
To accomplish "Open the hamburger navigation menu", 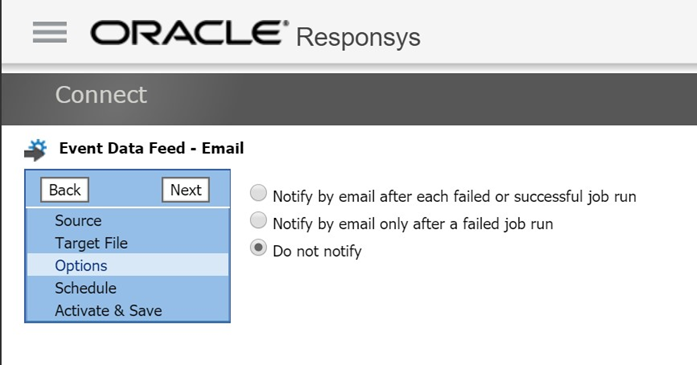I will 50,32.
